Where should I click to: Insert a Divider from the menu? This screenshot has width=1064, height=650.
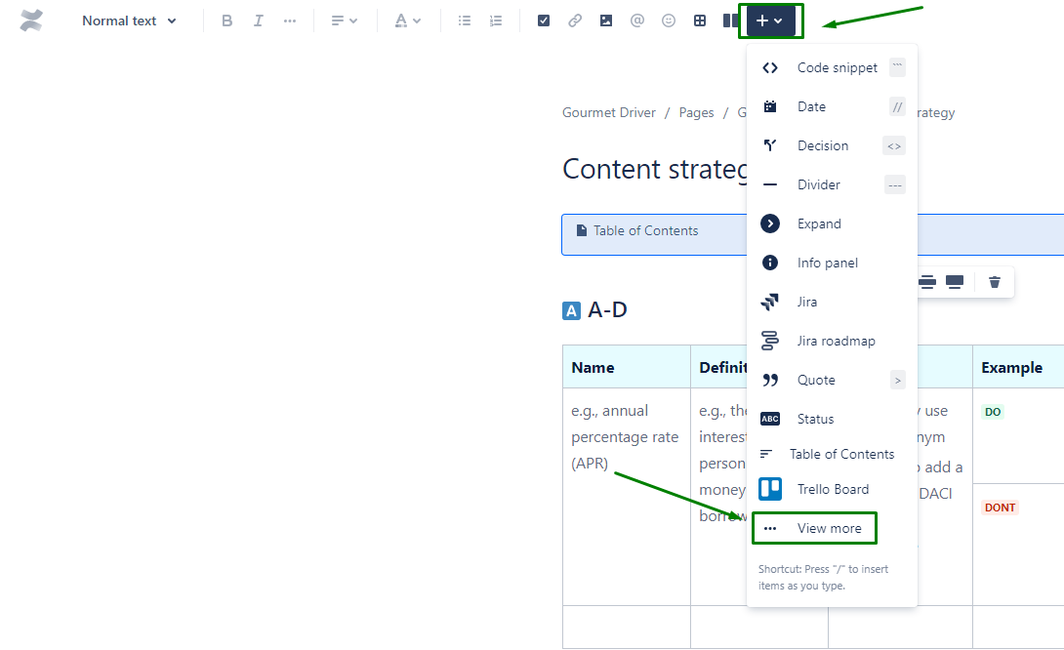[x=832, y=185]
